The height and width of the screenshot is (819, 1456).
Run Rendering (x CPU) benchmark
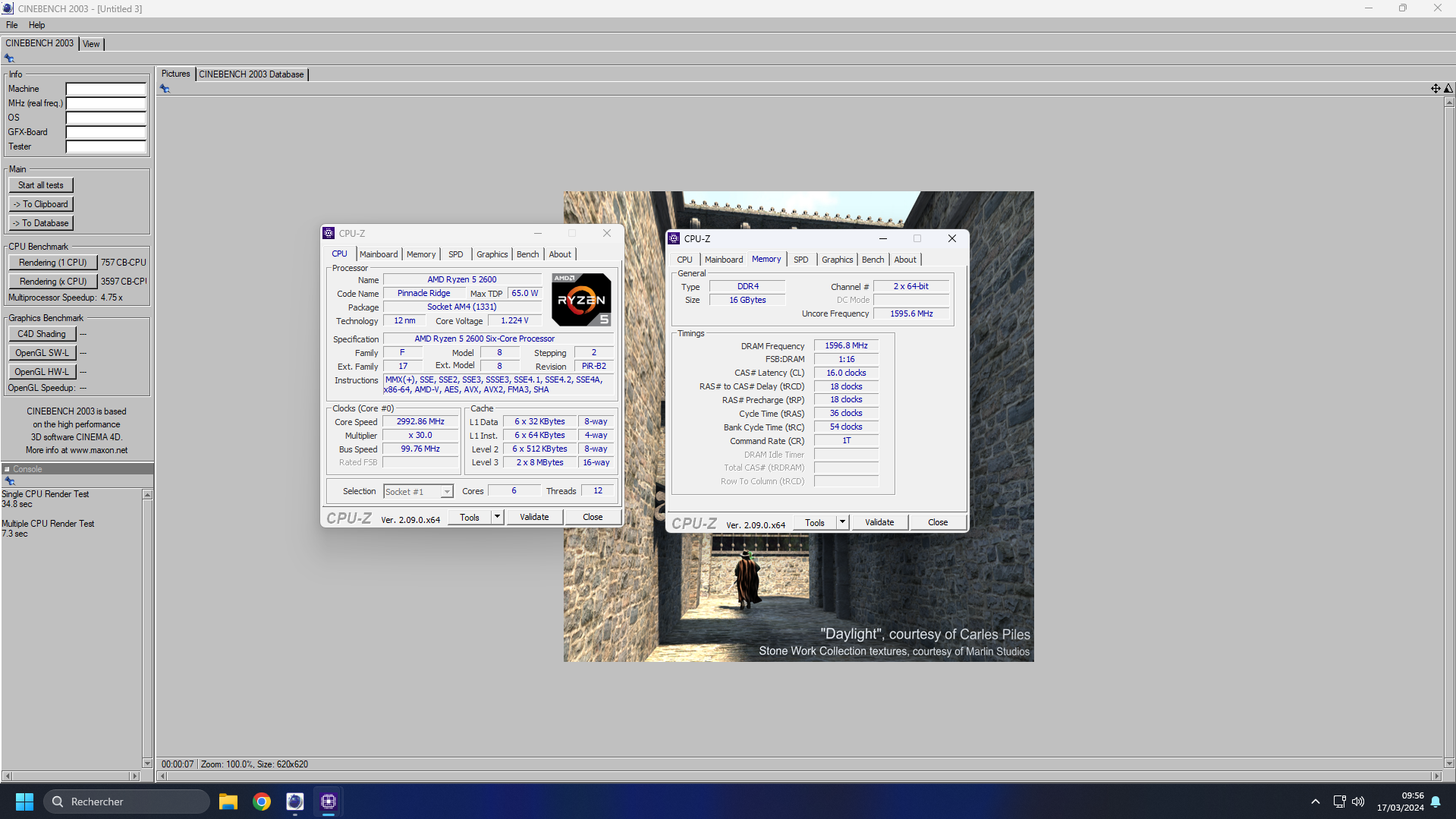click(53, 282)
